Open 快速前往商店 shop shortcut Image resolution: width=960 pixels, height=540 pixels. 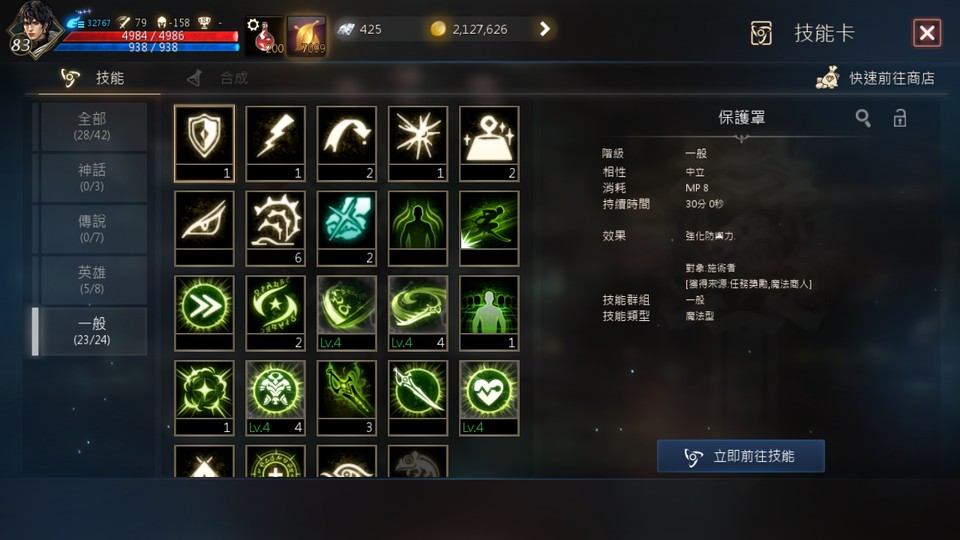point(876,78)
